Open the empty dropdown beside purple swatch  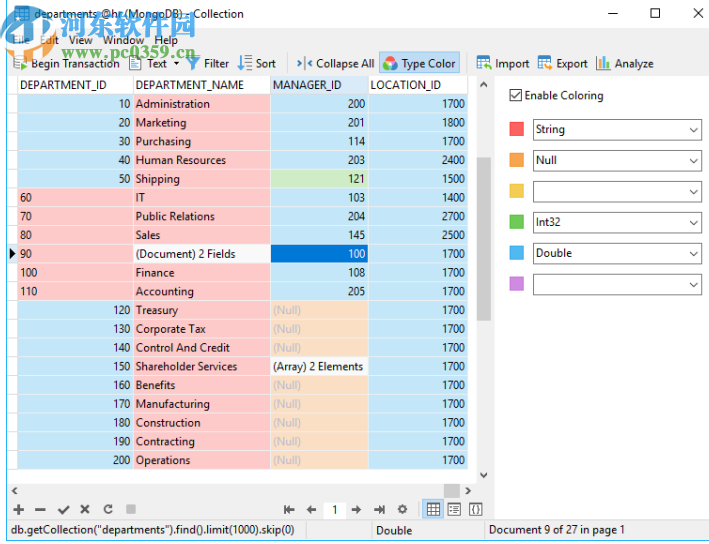coord(617,284)
